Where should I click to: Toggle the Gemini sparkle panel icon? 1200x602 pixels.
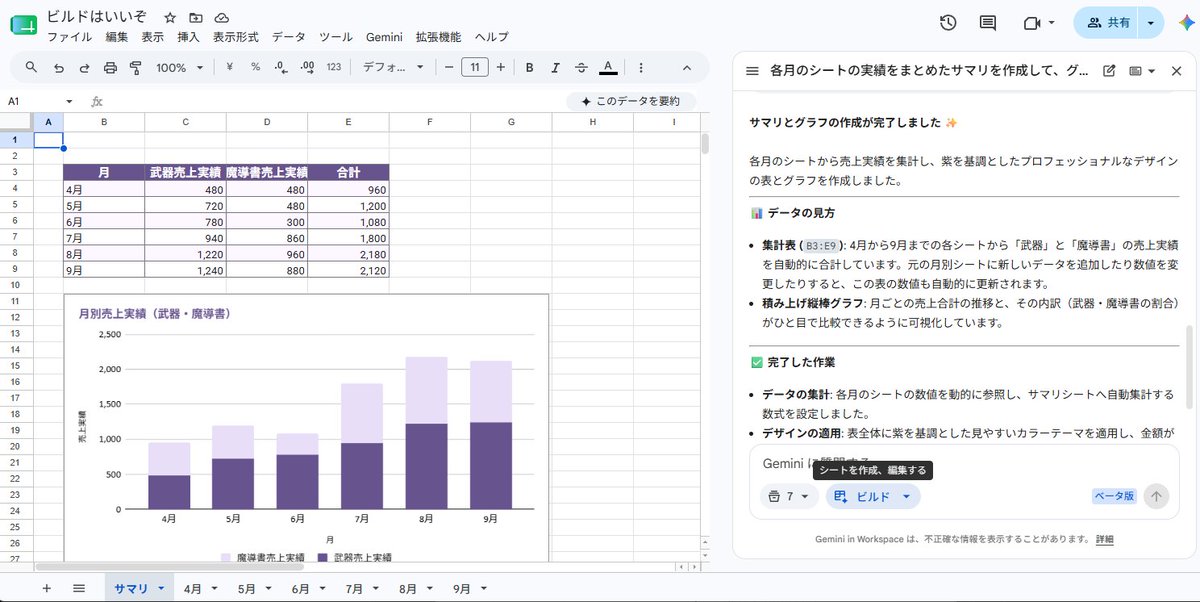coord(1185,22)
